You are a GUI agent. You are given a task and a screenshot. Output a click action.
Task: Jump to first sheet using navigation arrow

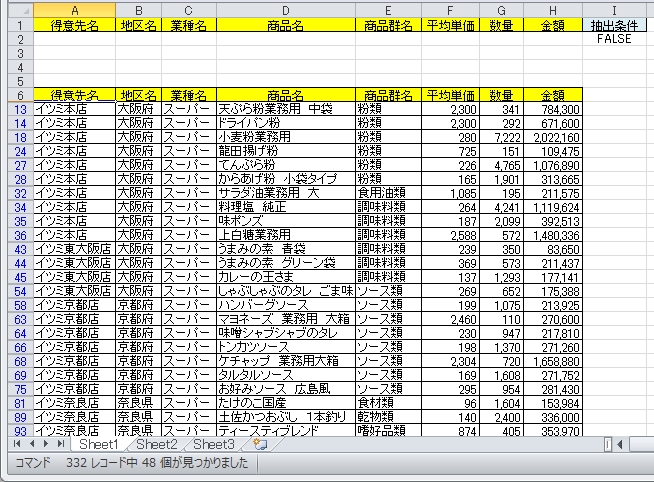click(x=17, y=443)
